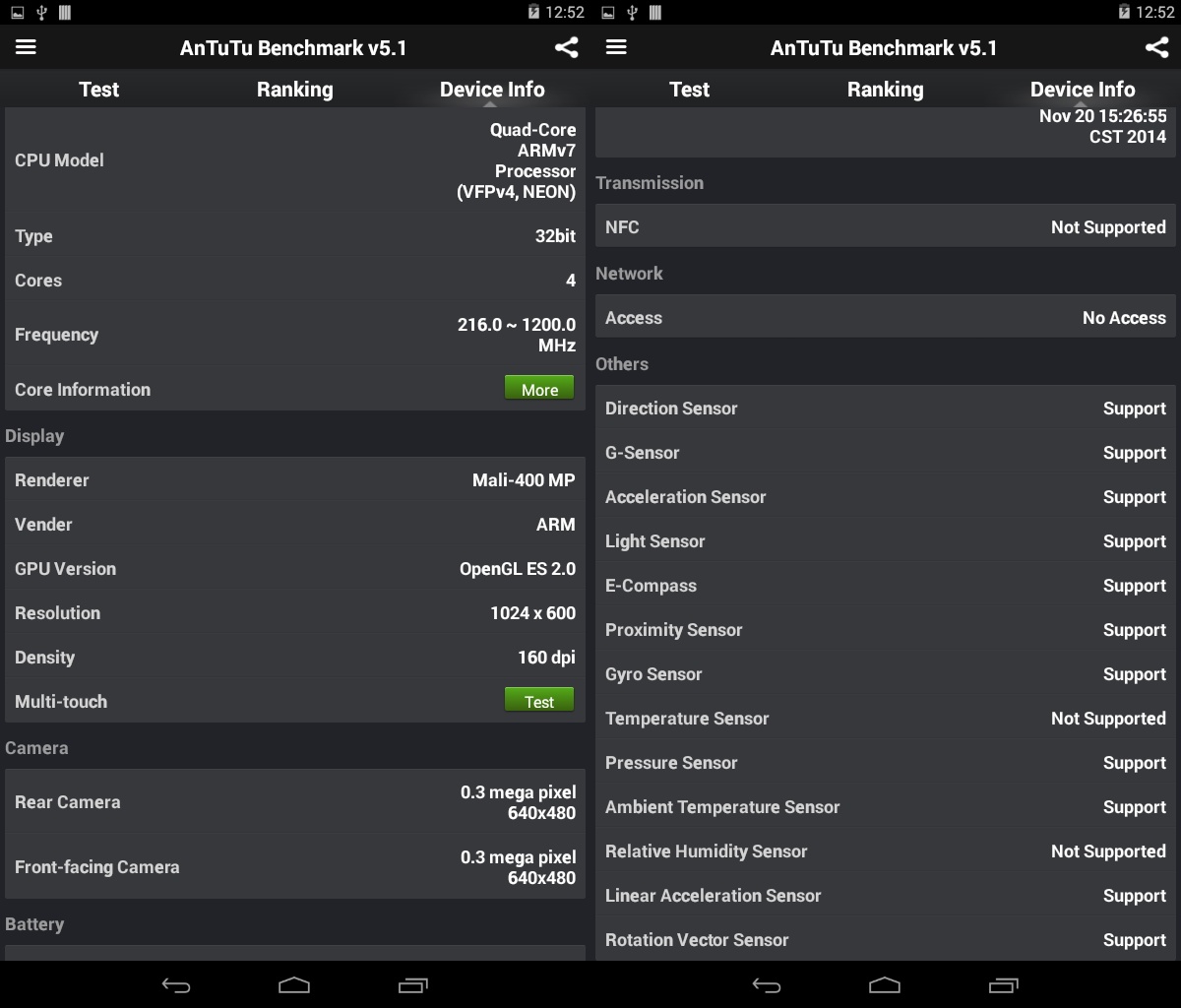Tap the Recent Apps icon below the Battery section
This screenshot has height=1008, width=1181.
click(412, 985)
